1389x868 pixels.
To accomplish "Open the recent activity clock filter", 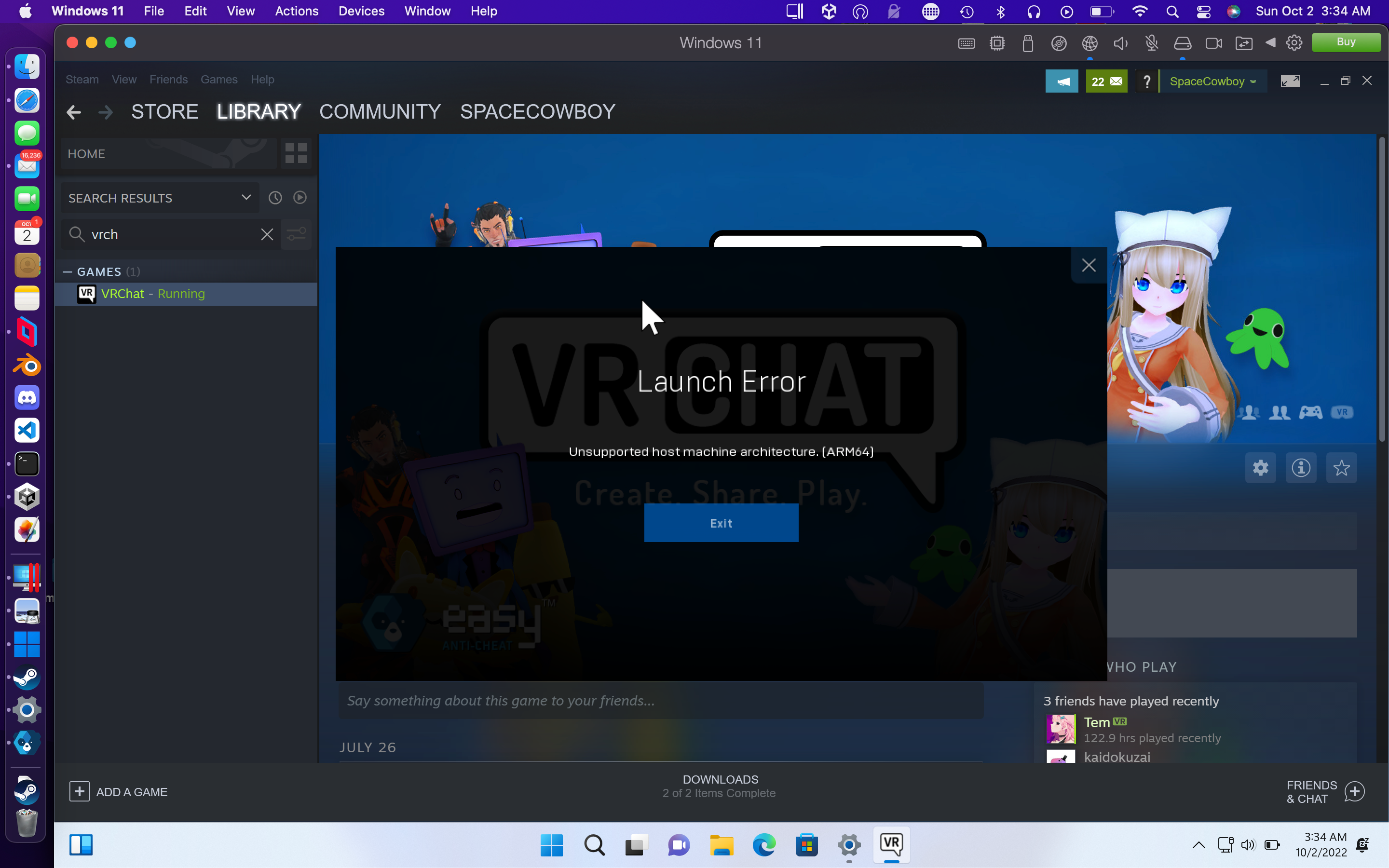I will [275, 198].
